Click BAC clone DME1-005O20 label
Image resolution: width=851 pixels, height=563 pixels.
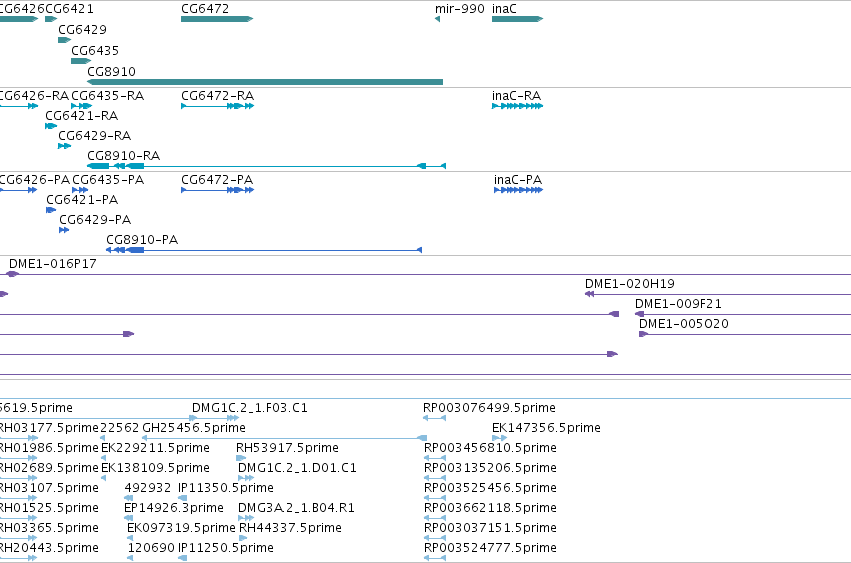tap(684, 324)
